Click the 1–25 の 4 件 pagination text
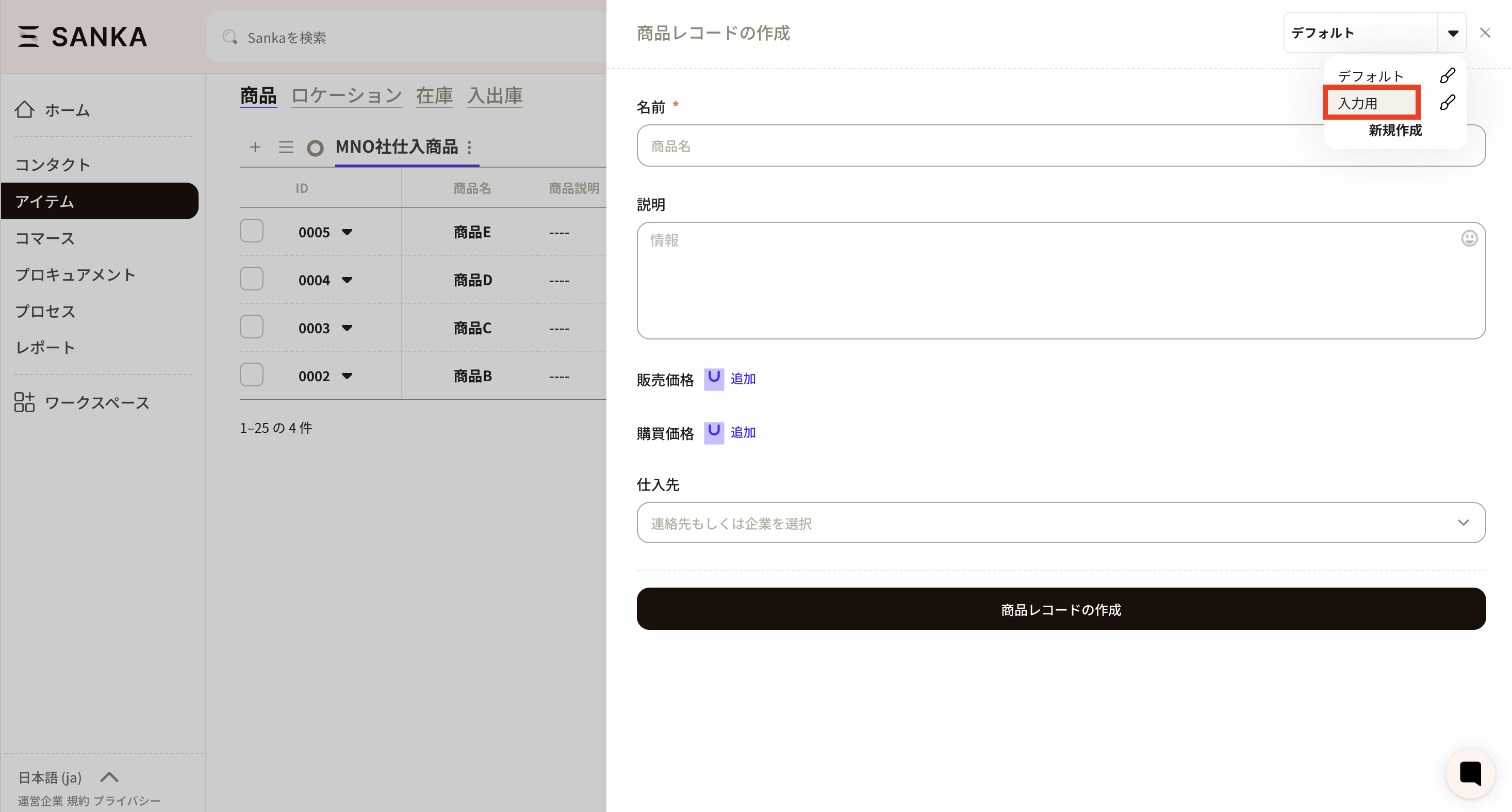 [x=276, y=428]
